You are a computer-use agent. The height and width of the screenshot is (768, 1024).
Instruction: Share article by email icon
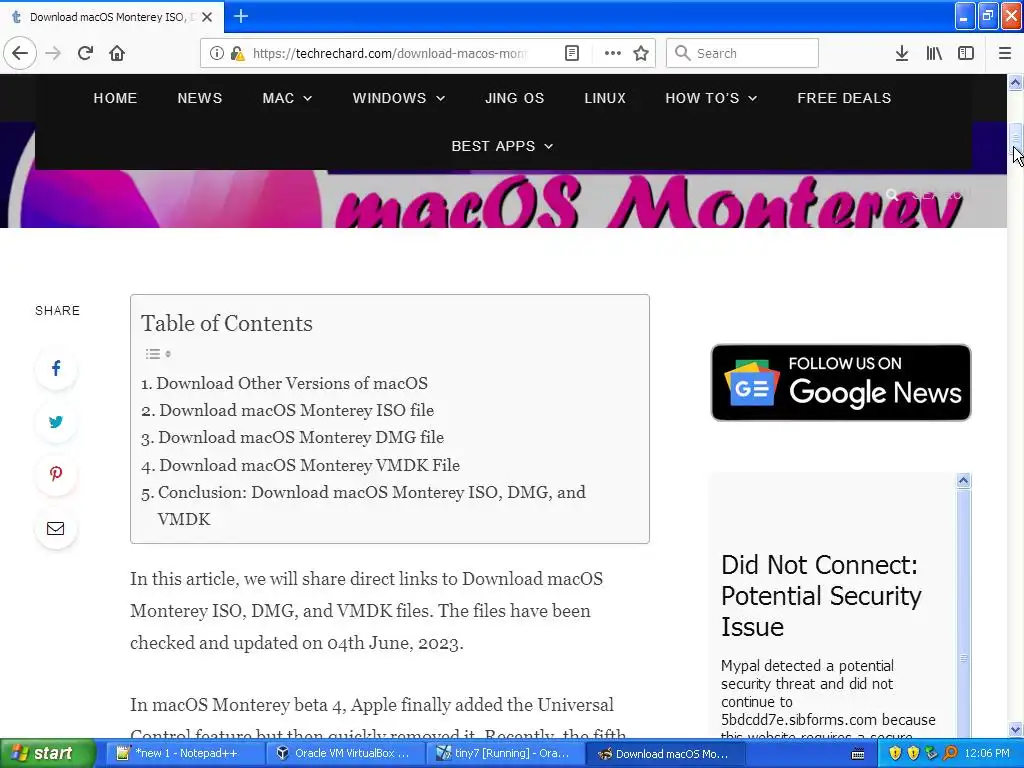56,528
